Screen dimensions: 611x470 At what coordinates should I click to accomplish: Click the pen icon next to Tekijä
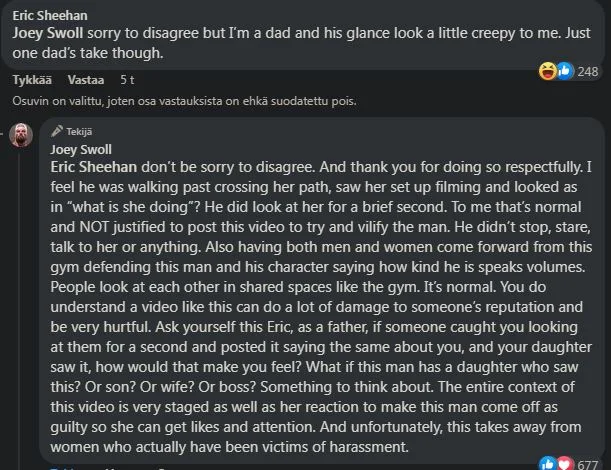pos(57,131)
